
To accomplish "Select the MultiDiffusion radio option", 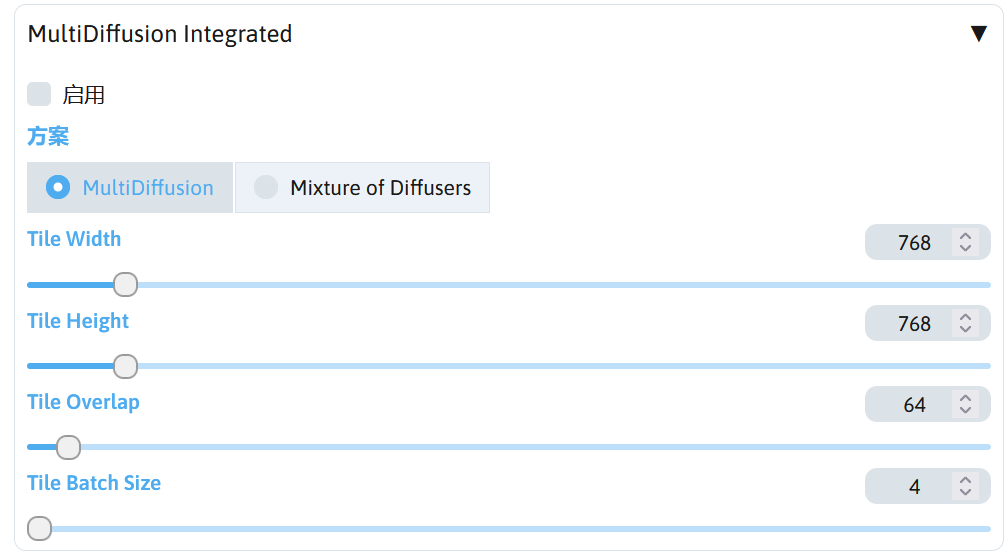I will click(58, 187).
